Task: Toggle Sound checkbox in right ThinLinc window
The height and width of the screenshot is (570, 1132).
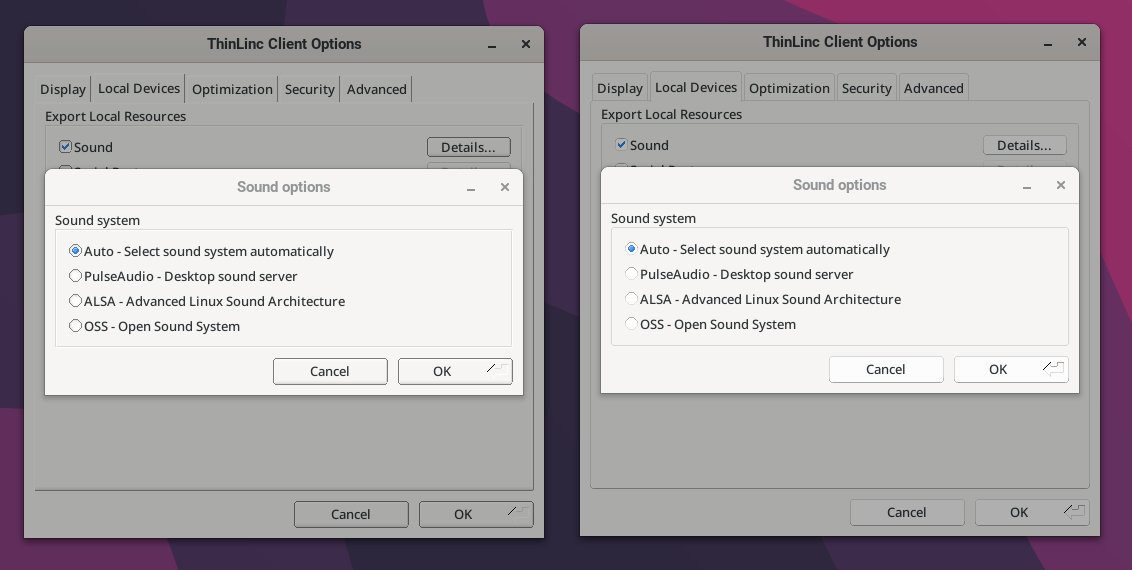Action: 621,144
